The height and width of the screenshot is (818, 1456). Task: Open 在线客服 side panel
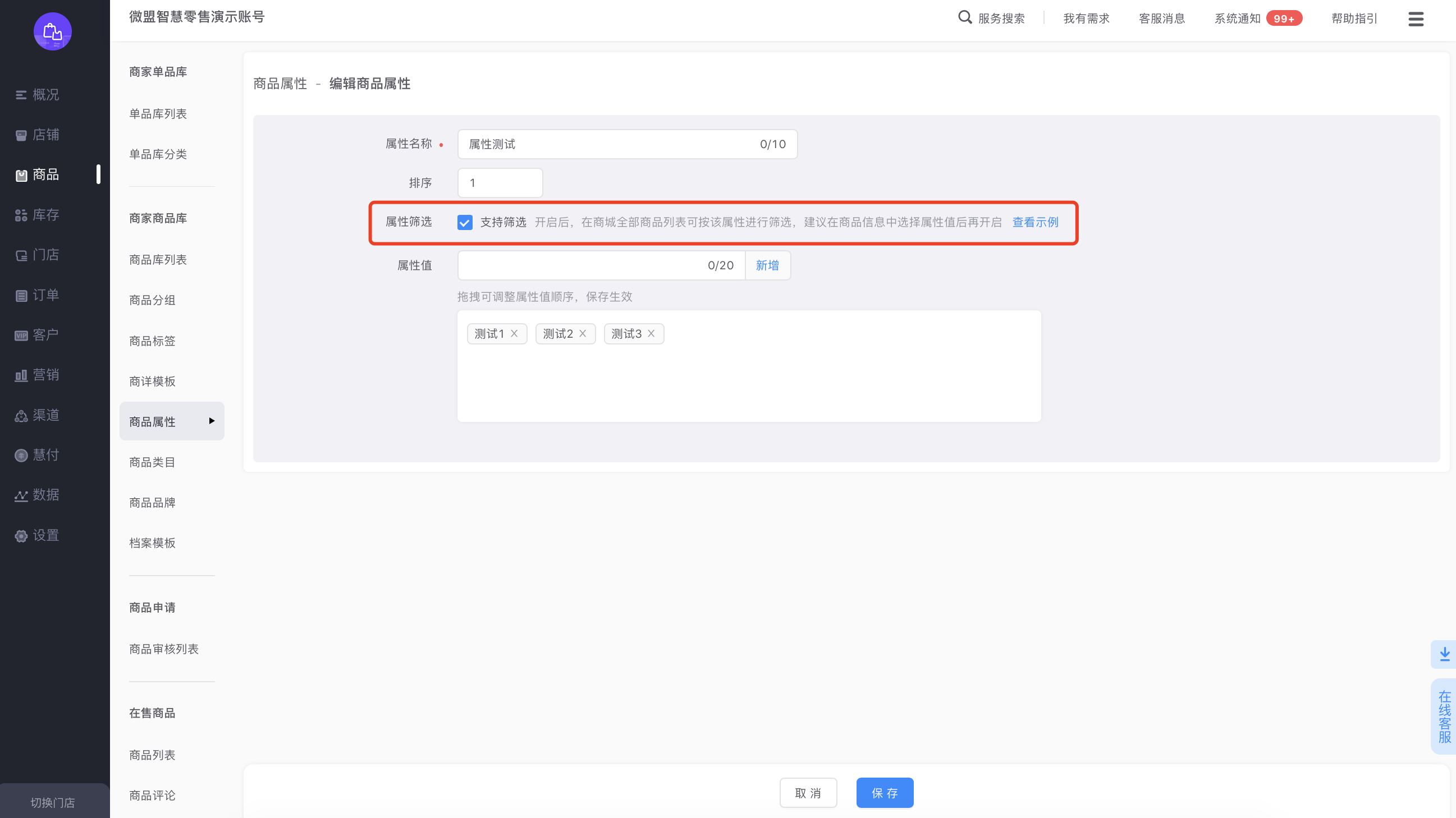tap(1444, 716)
